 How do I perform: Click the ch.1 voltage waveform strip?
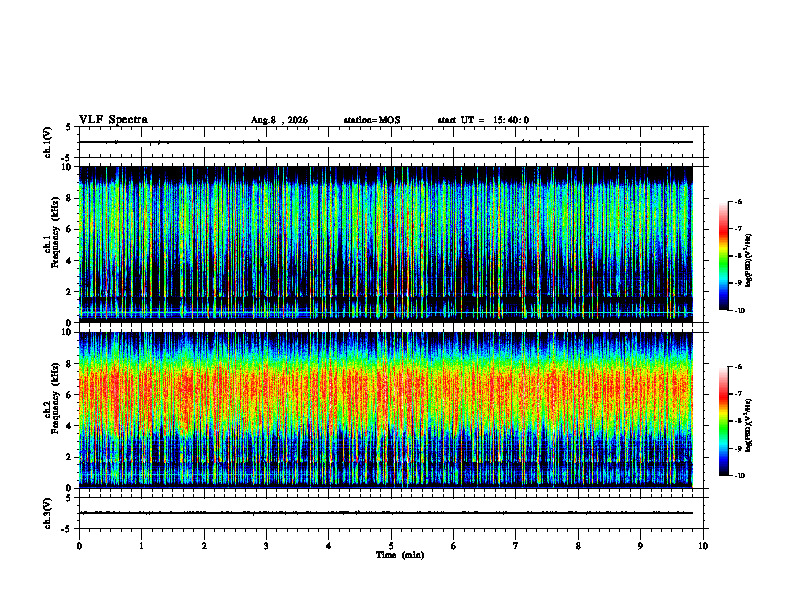tap(391, 142)
